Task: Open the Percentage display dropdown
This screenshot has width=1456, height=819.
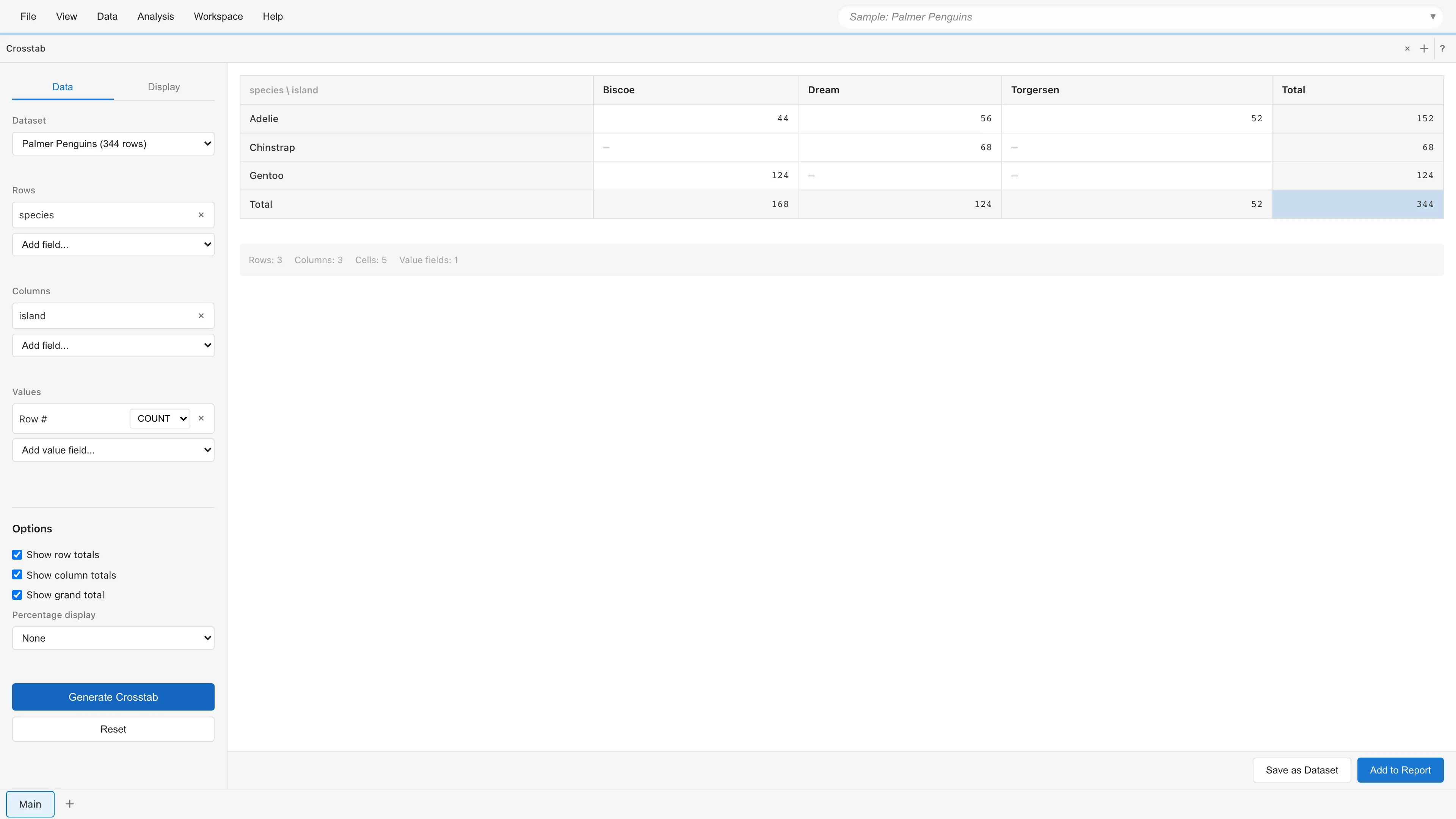Action: (113, 637)
